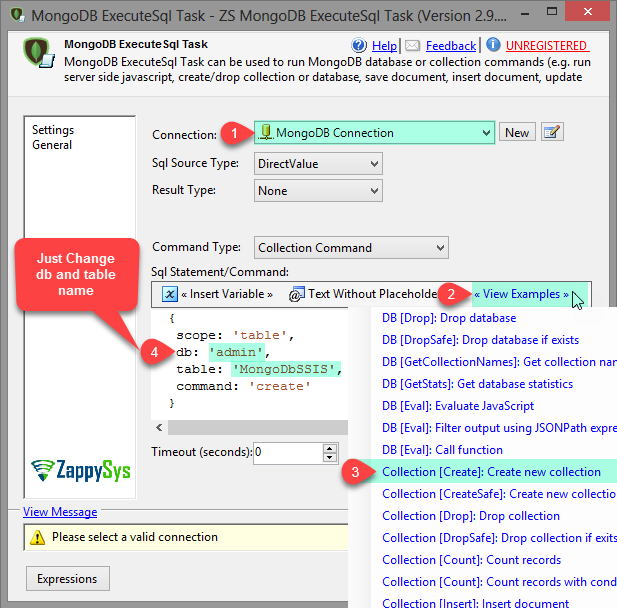Open the Sql Source Type dropdown
Image resolution: width=617 pixels, height=608 pixels.
tap(318, 164)
